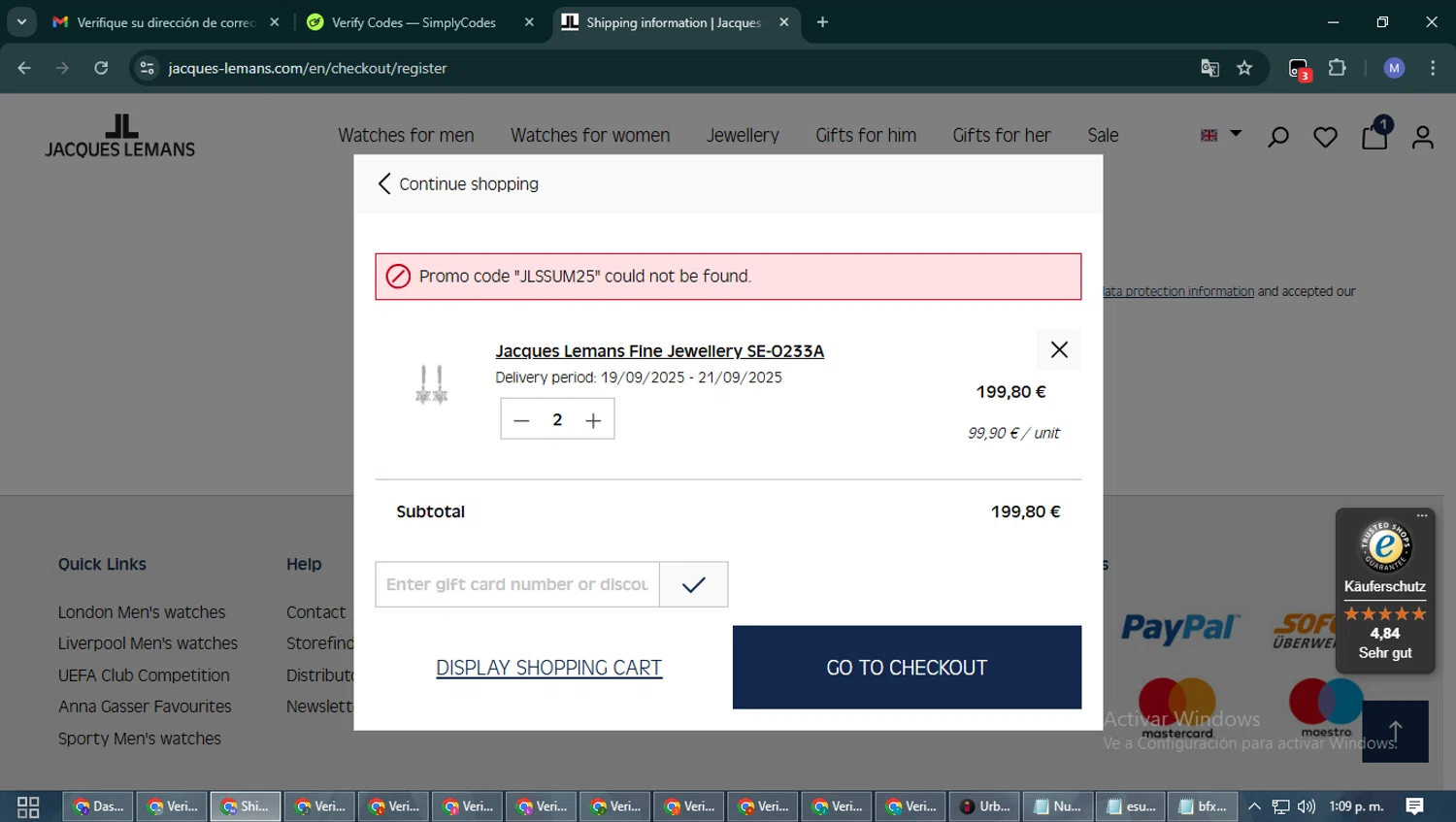Bookmark this page with the star
1456x822 pixels.
click(x=1244, y=68)
